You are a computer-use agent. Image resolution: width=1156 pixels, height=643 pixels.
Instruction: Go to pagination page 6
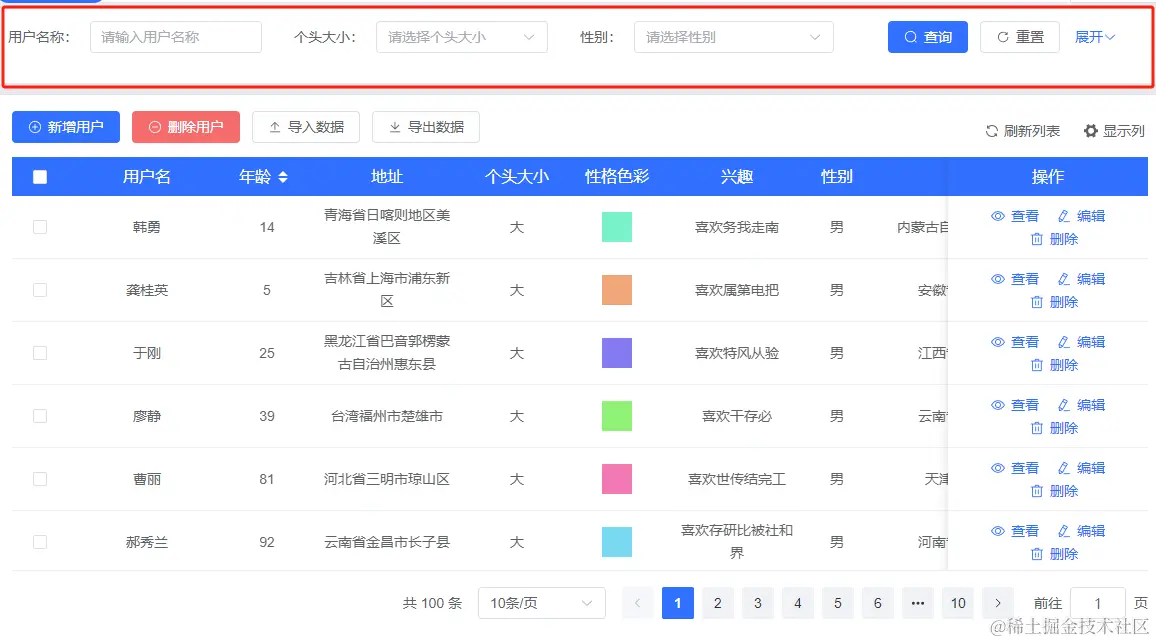877,603
